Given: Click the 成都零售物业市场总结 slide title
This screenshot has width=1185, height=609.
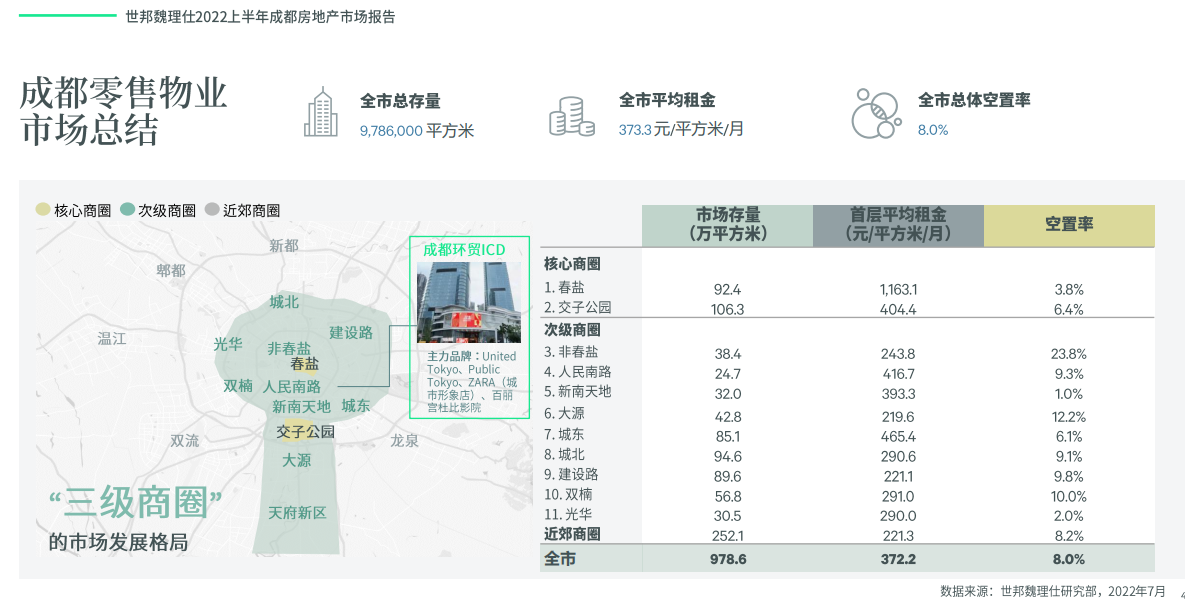Looking at the screenshot, I should tap(124, 111).
